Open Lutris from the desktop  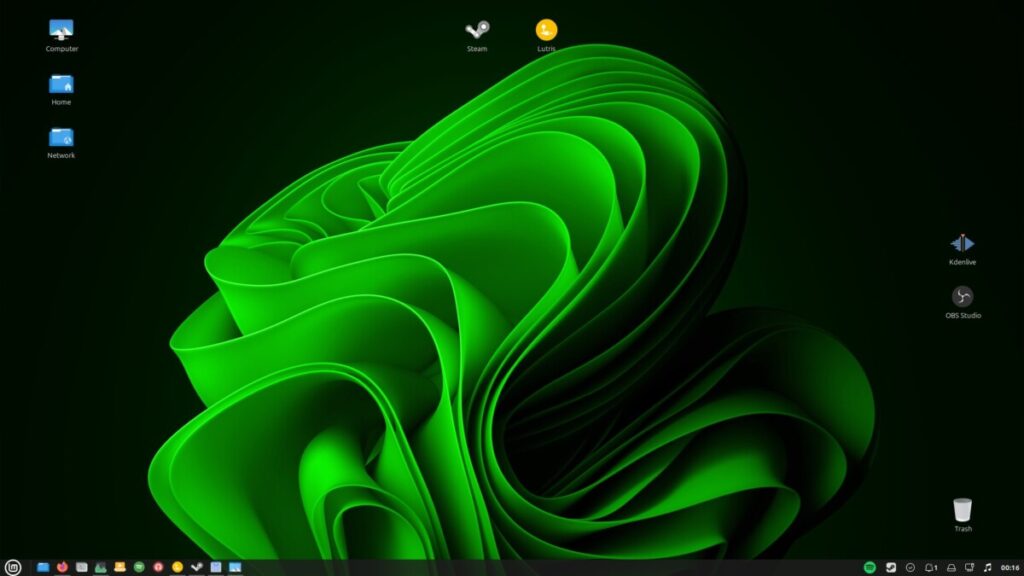(545, 30)
